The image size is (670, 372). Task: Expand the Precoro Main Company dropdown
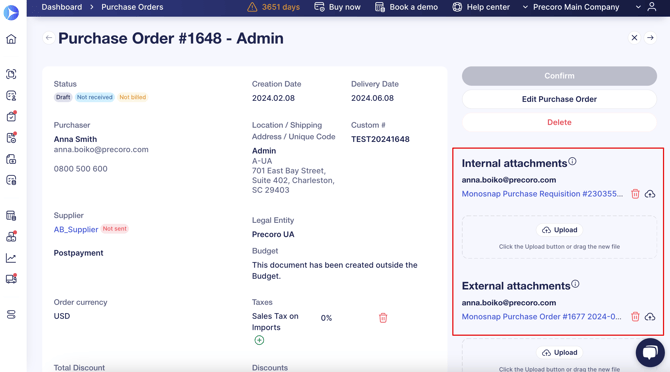tap(571, 7)
